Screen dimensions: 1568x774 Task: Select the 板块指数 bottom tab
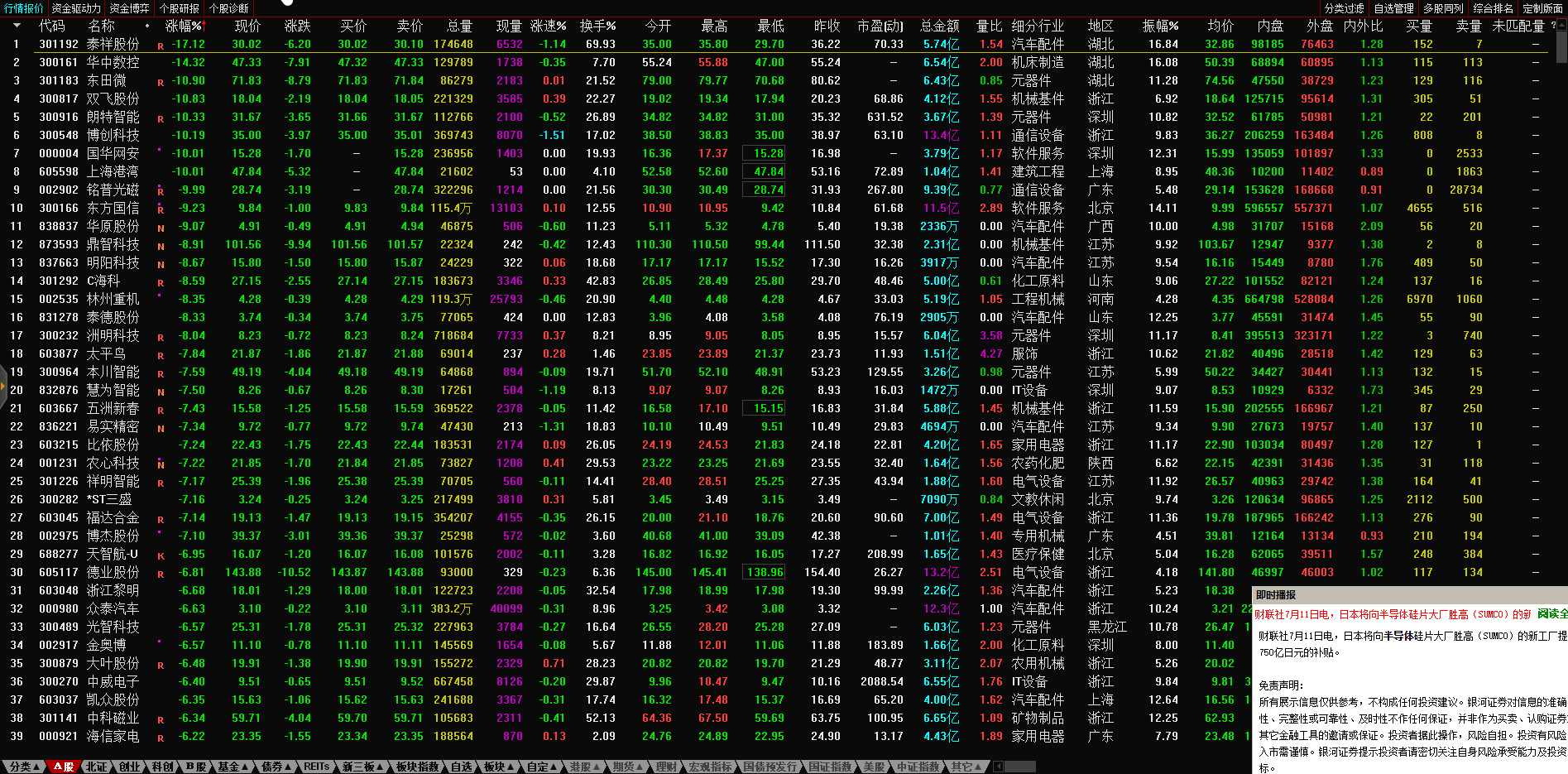[417, 767]
